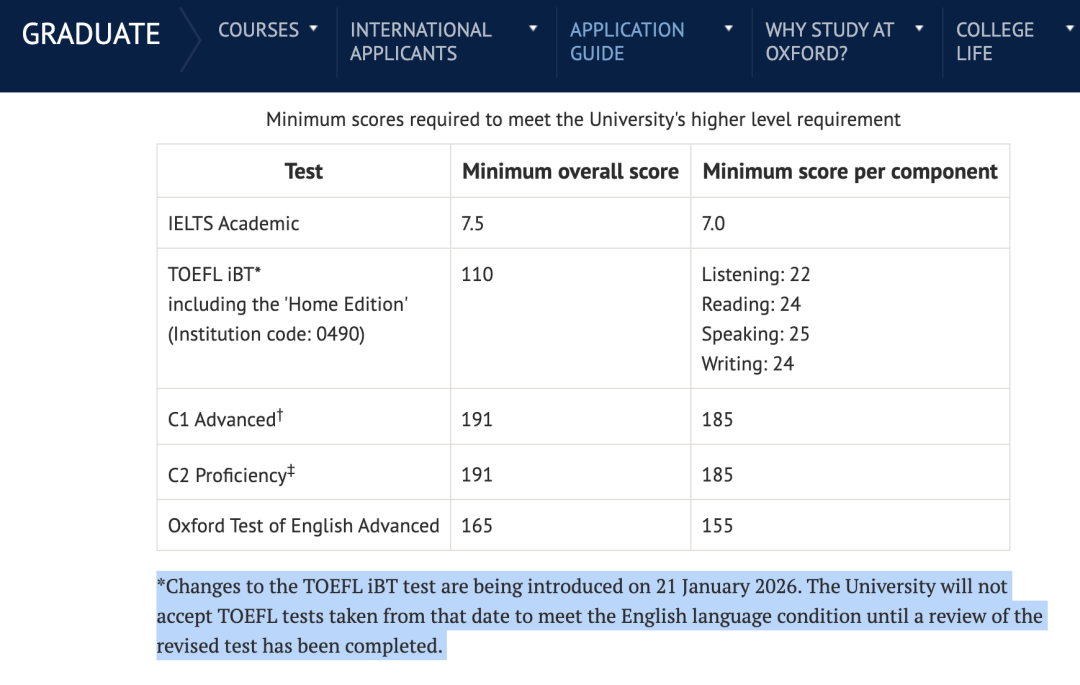Click the highlighted TOEFL iBT changes footnote

click(x=598, y=616)
